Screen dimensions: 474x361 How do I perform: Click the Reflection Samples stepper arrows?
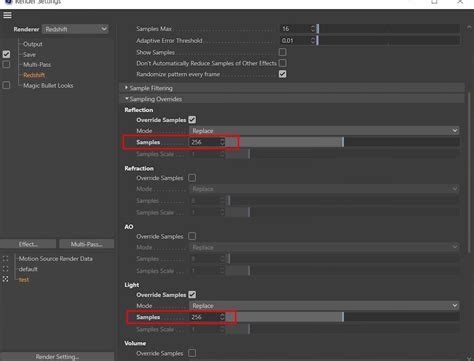(222, 142)
